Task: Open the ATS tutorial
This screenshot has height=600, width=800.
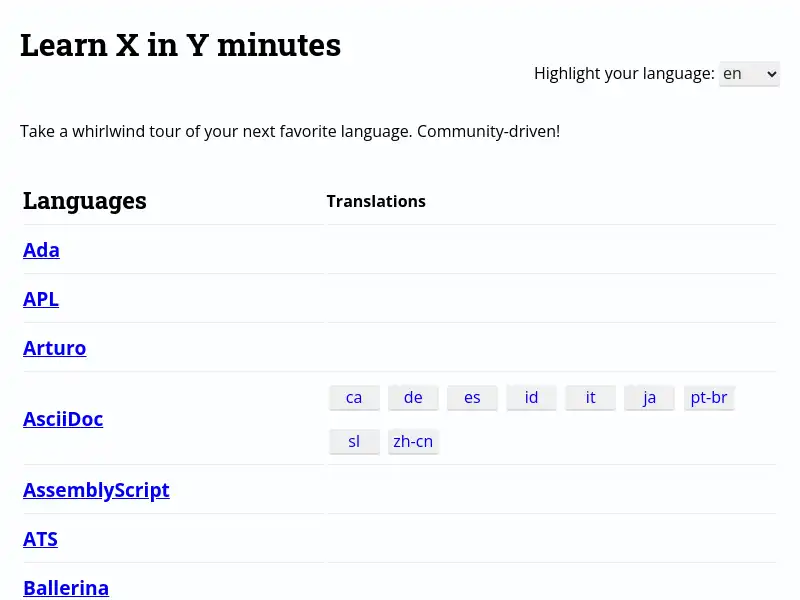Action: [x=40, y=539]
